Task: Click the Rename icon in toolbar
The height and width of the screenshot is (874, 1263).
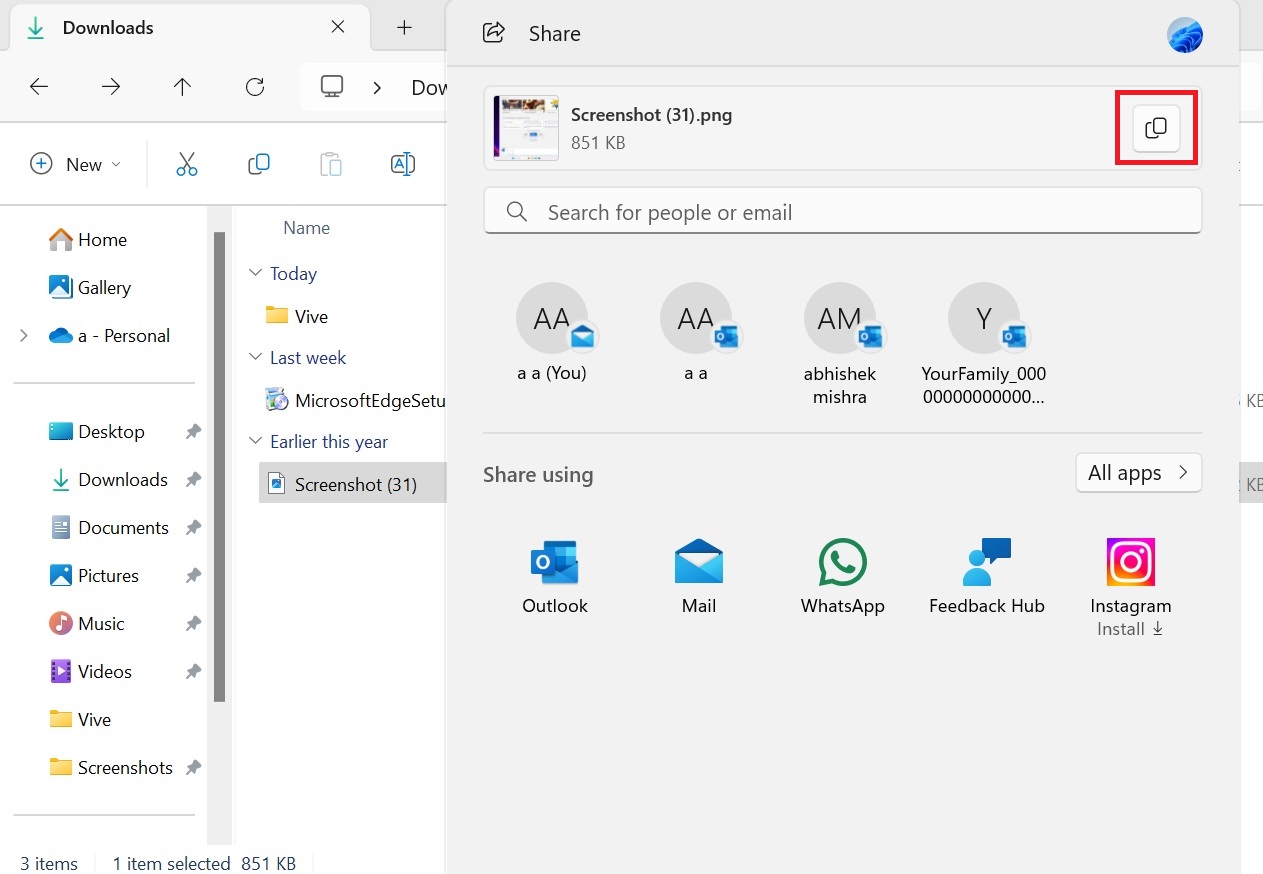Action: click(403, 164)
